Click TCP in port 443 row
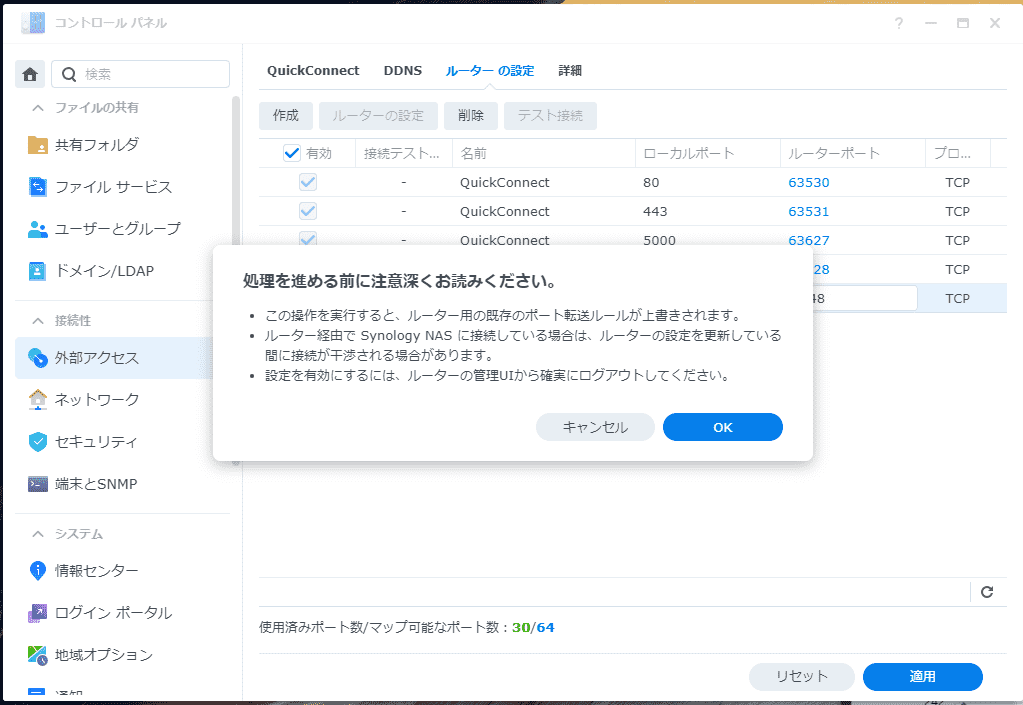This screenshot has height=705, width=1023. pyautogui.click(x=957, y=211)
